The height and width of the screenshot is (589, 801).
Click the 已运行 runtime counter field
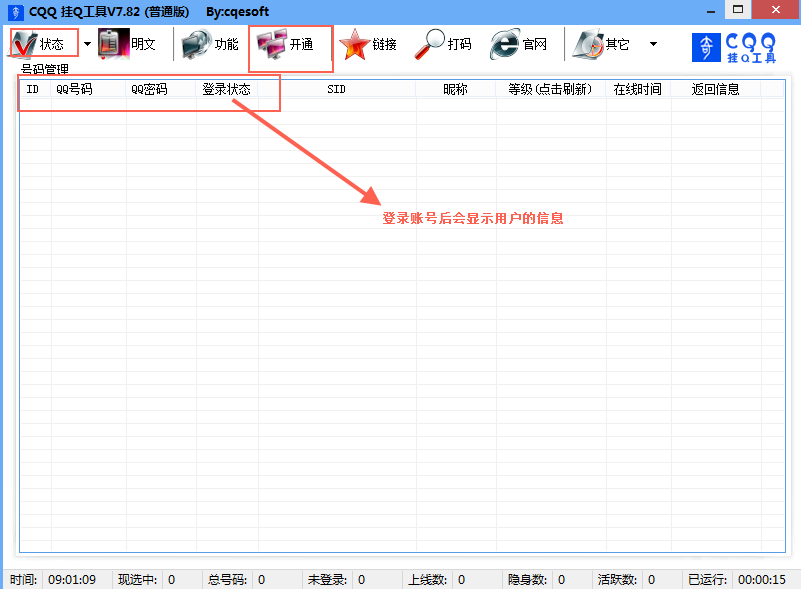pos(732,579)
